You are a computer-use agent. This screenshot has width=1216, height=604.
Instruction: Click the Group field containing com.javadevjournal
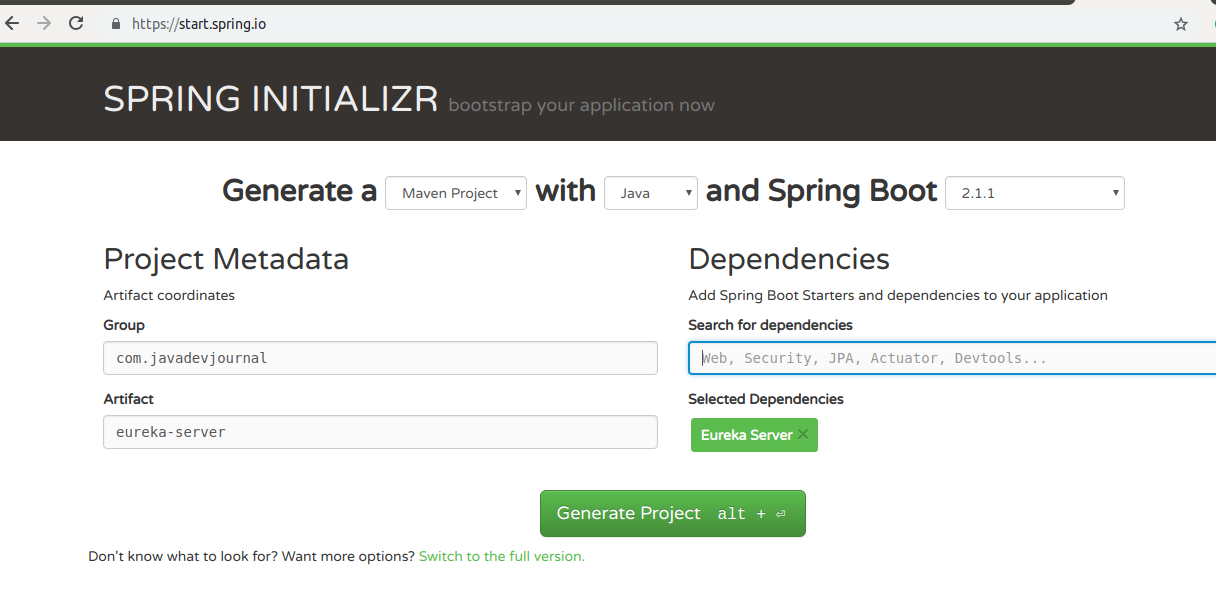pos(380,358)
